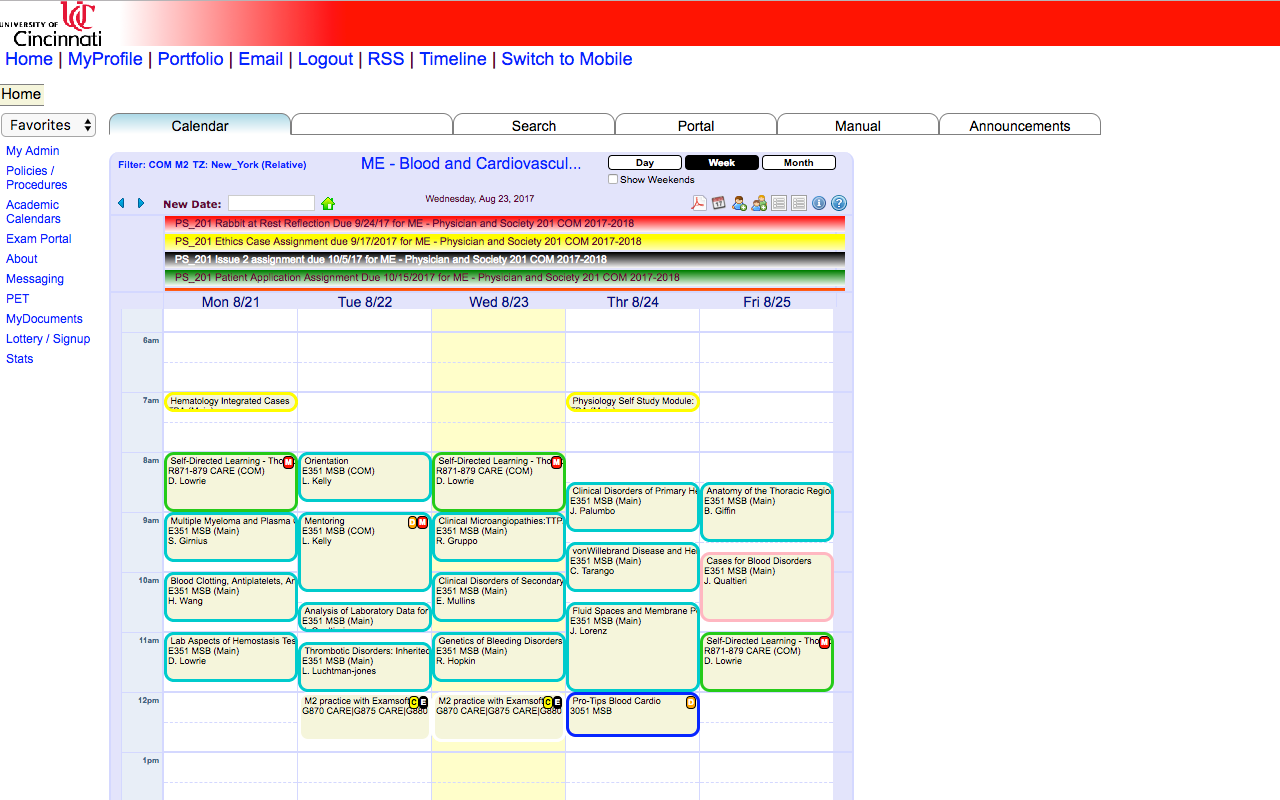
Task: Open the RSS link
Action: click(386, 59)
